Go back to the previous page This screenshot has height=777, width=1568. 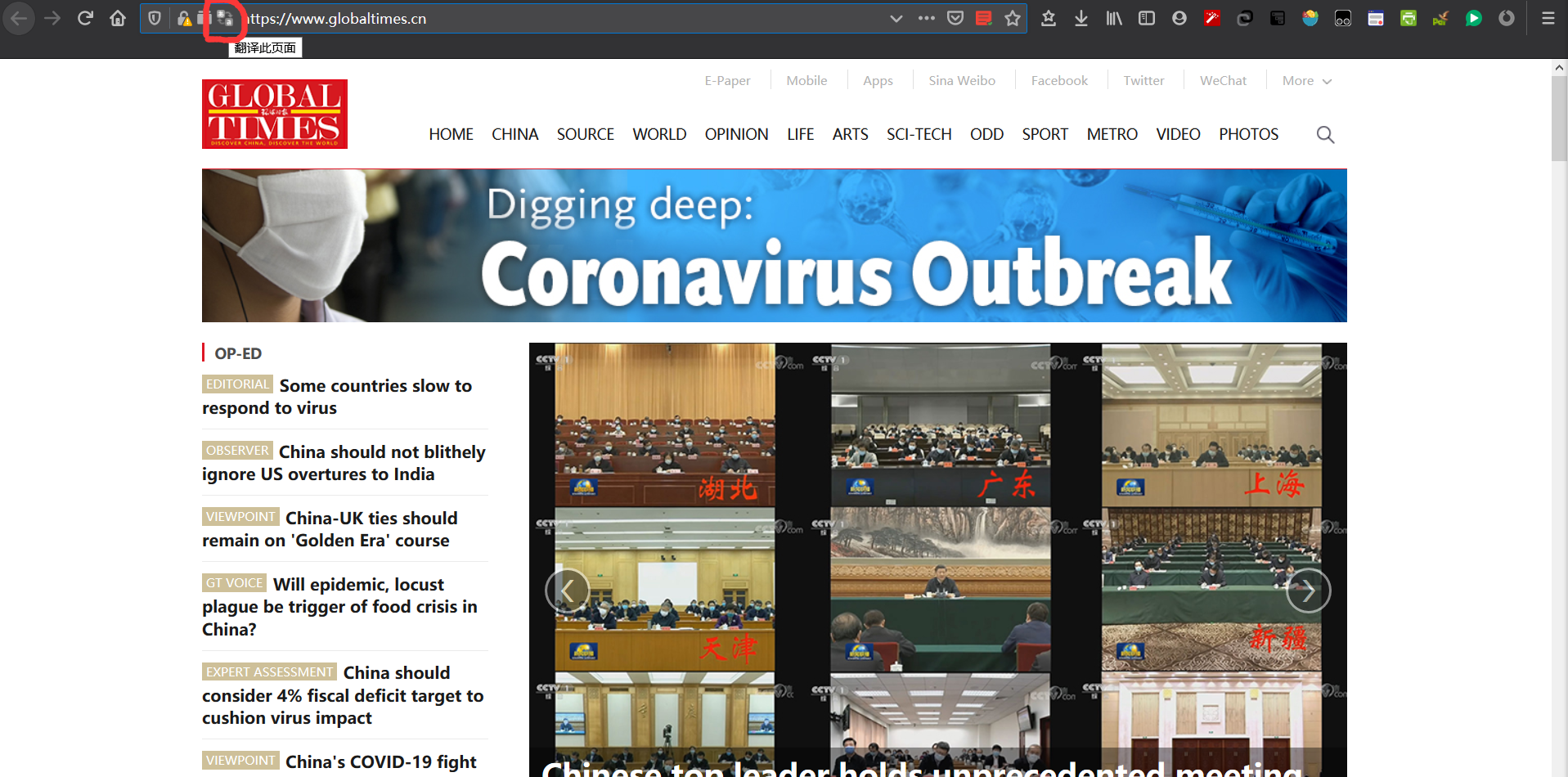coord(19,18)
